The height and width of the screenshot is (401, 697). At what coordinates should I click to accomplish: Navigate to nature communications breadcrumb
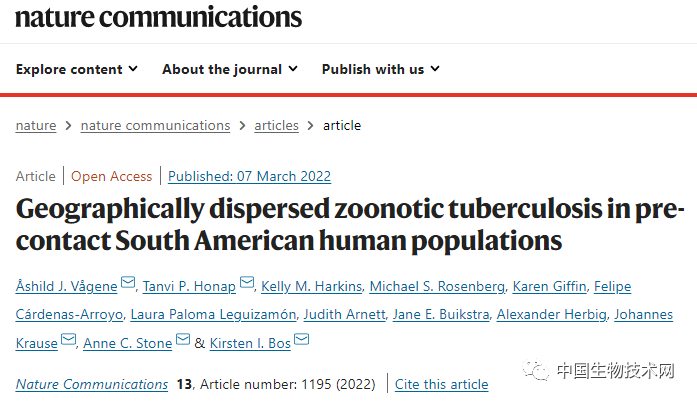(x=155, y=125)
